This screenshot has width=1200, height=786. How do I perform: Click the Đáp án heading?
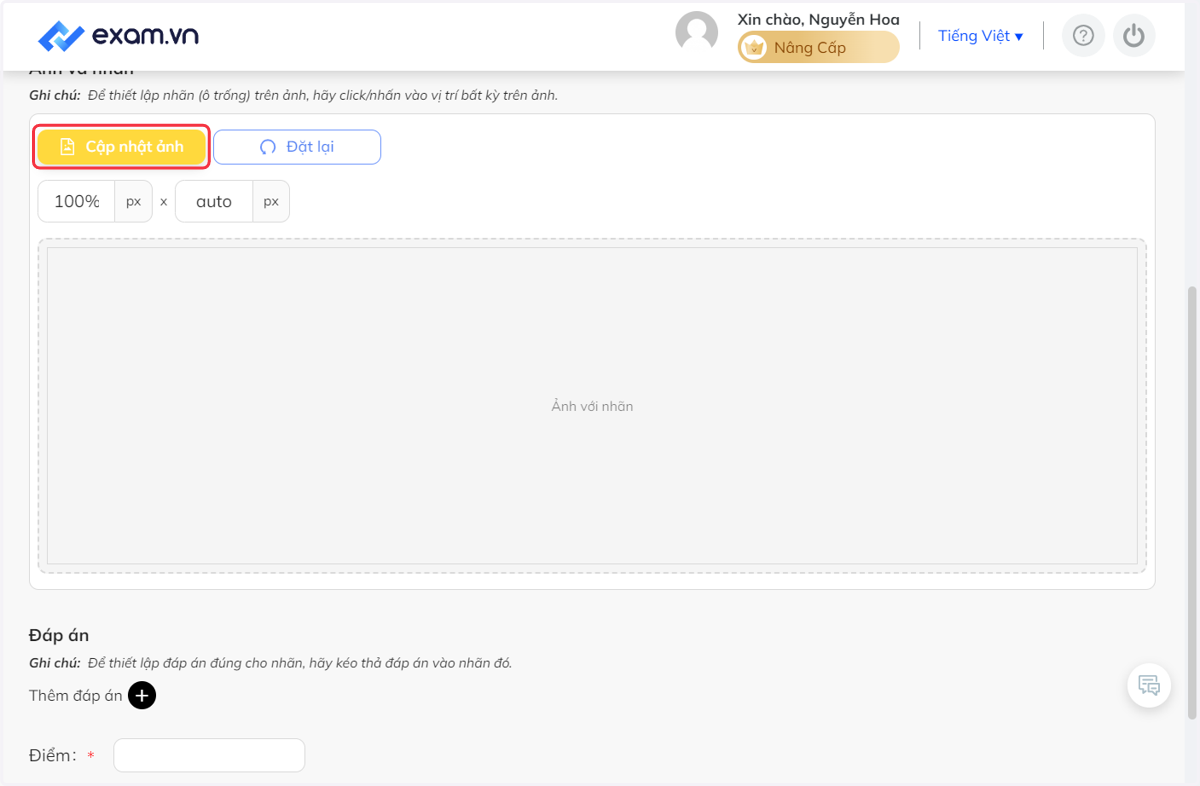(x=59, y=635)
